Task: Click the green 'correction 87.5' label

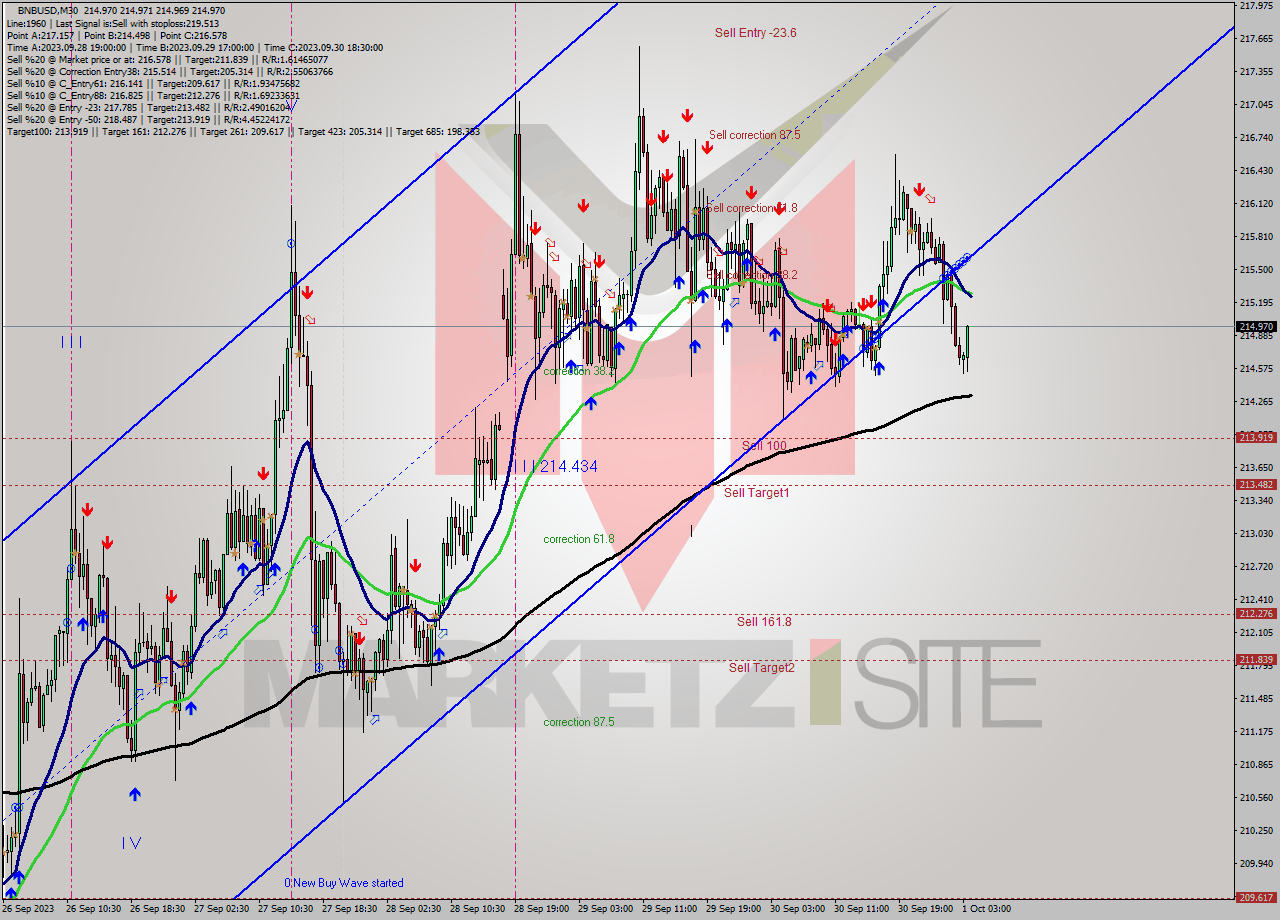Action: pos(578,722)
